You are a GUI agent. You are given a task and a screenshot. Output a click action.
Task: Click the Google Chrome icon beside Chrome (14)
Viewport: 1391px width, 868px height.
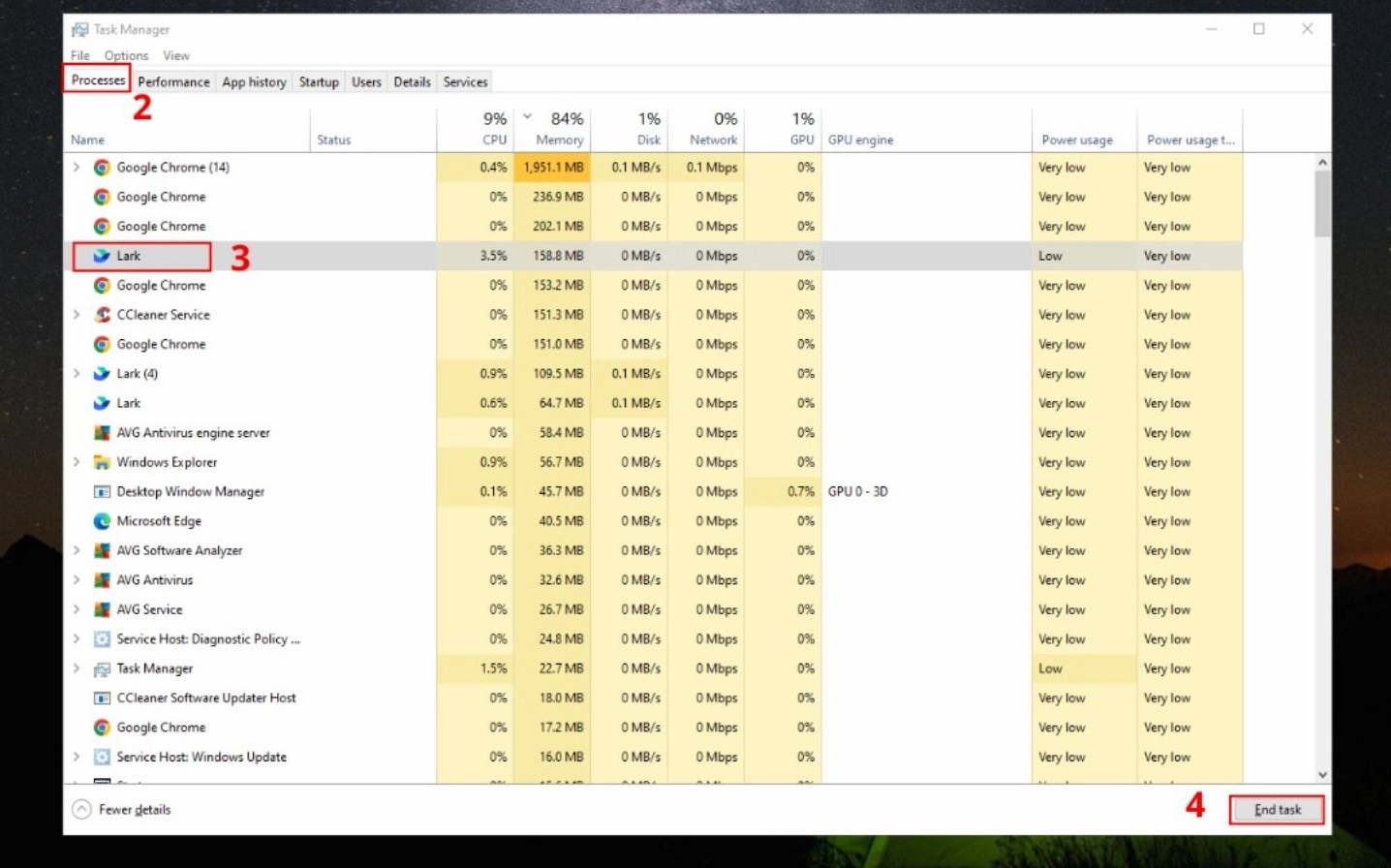(x=101, y=167)
